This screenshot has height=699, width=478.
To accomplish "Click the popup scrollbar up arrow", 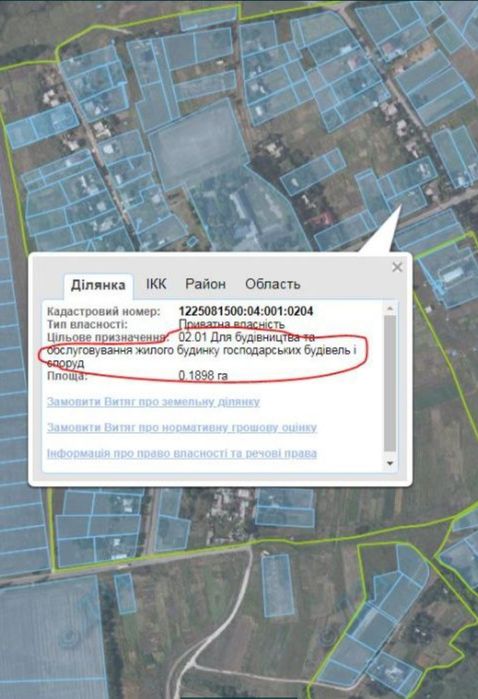I will (390, 308).
